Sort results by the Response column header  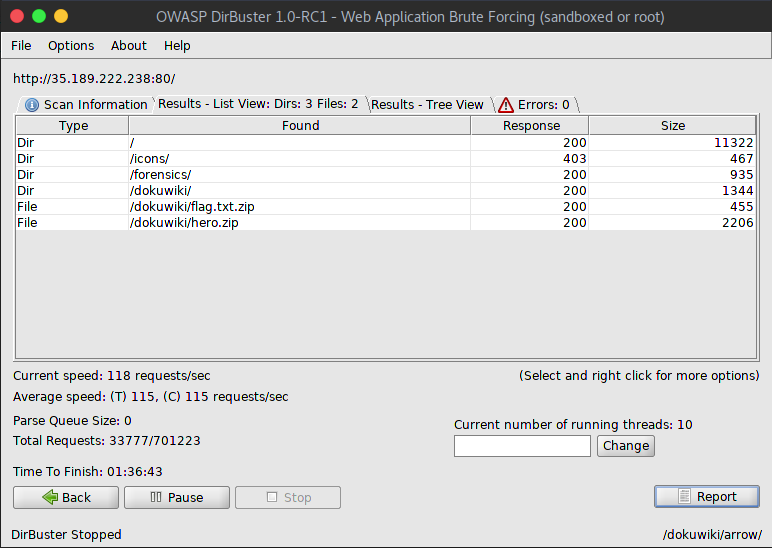tap(531, 126)
